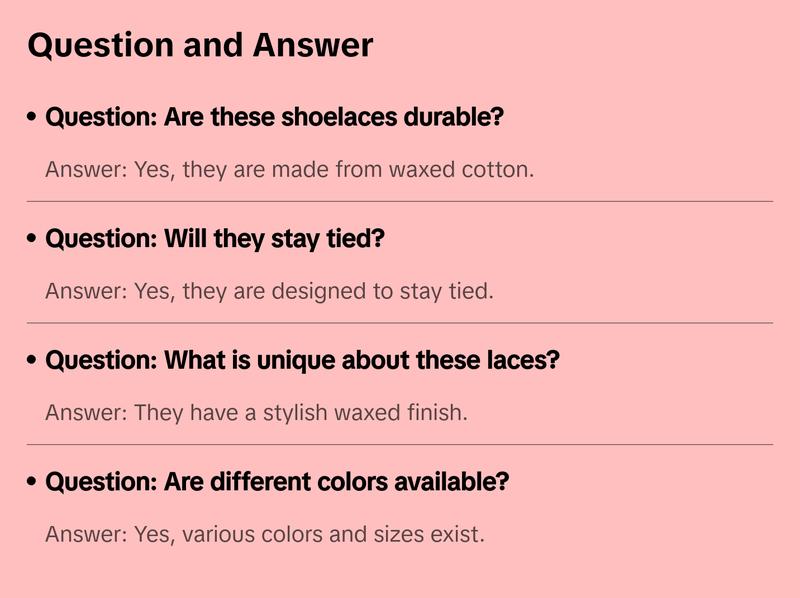Expand 'Are different colors available?' question
The width and height of the screenshot is (800, 598).
(x=277, y=482)
